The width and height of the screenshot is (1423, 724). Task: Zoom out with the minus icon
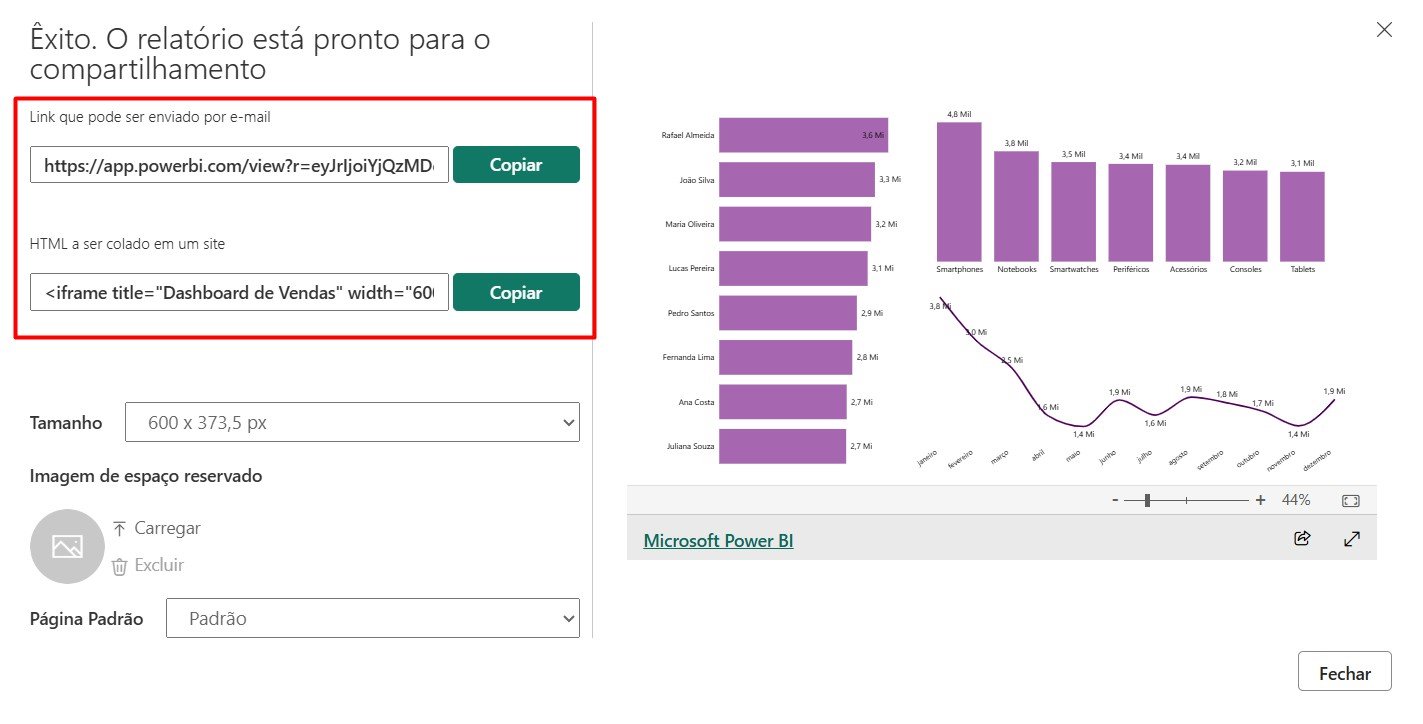pyautogui.click(x=1115, y=500)
